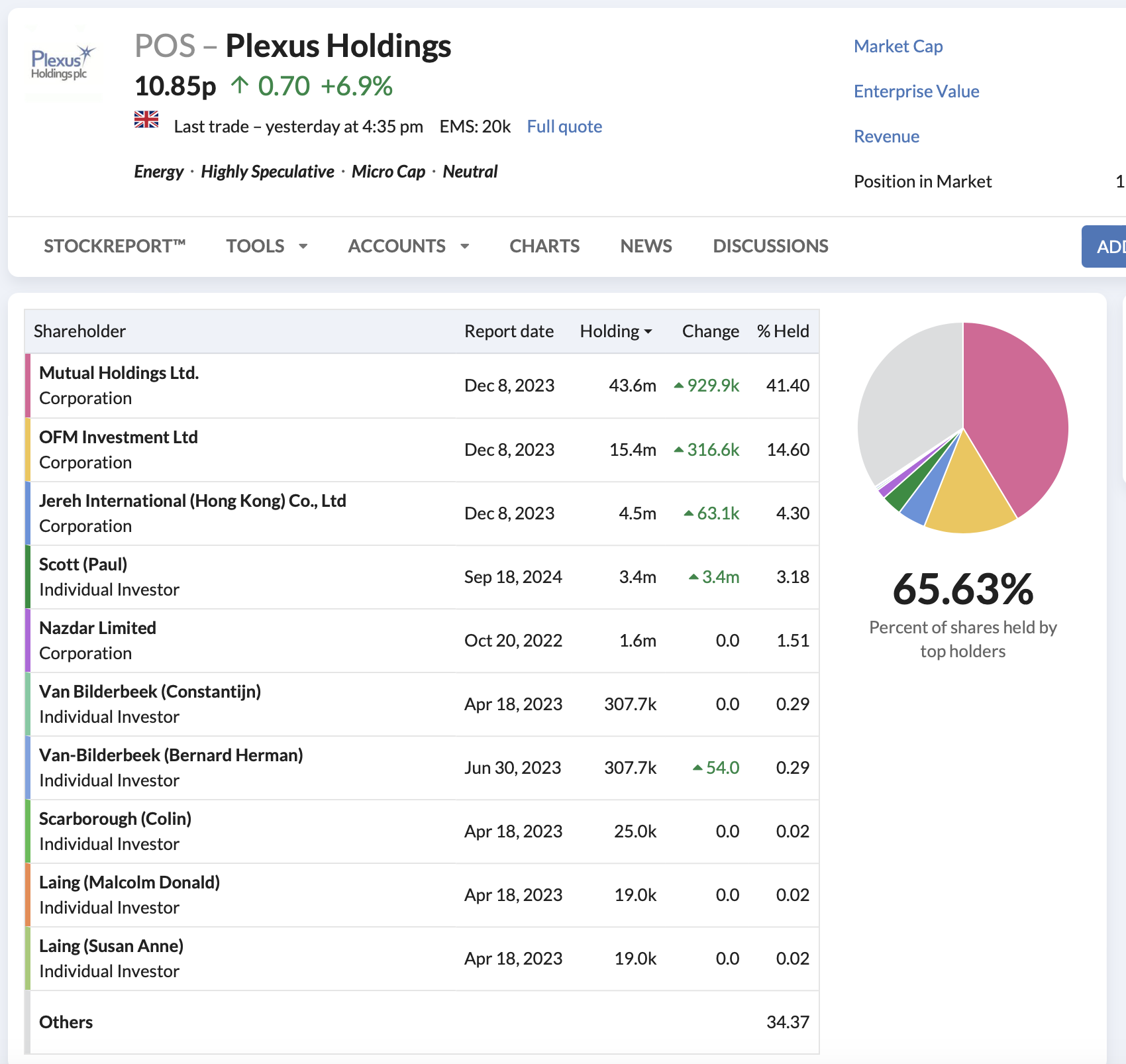
Task: Select Scarborough (Colin) shareholder name
Action: point(115,819)
